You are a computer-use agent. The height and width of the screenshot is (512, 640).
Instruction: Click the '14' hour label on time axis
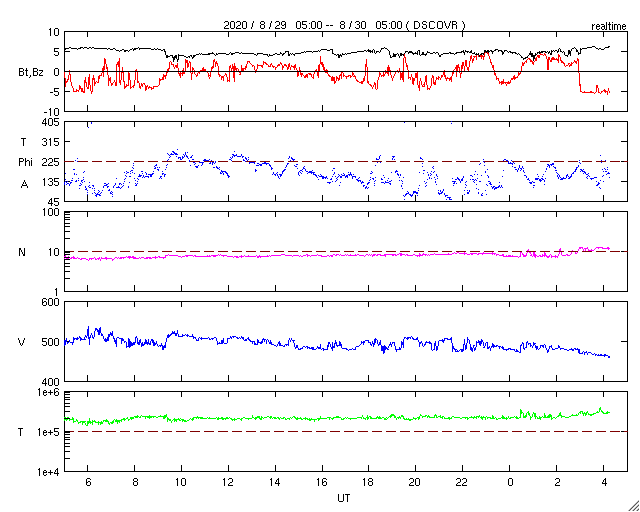point(276,482)
